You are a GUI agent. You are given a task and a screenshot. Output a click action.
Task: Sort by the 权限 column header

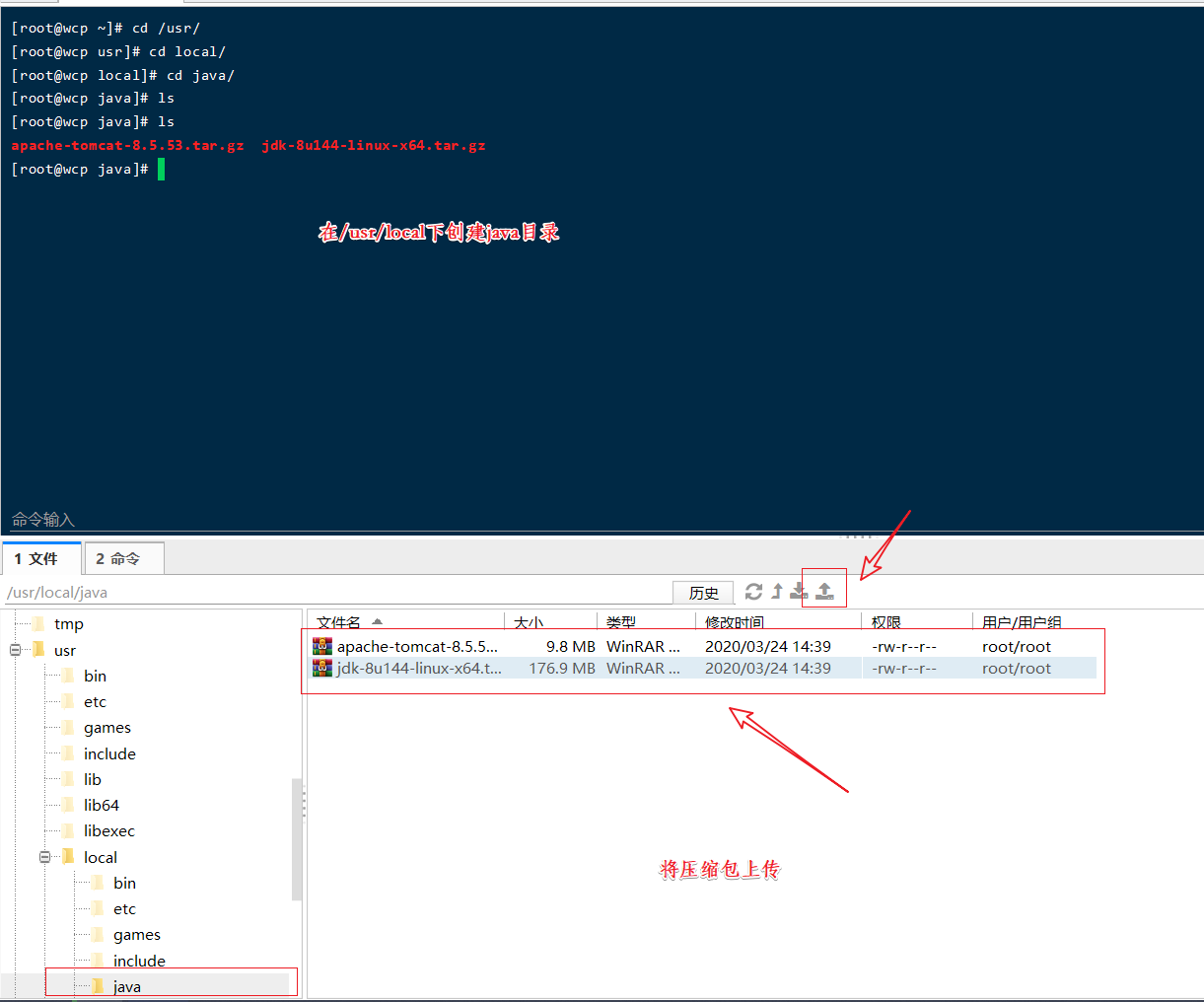click(917, 622)
